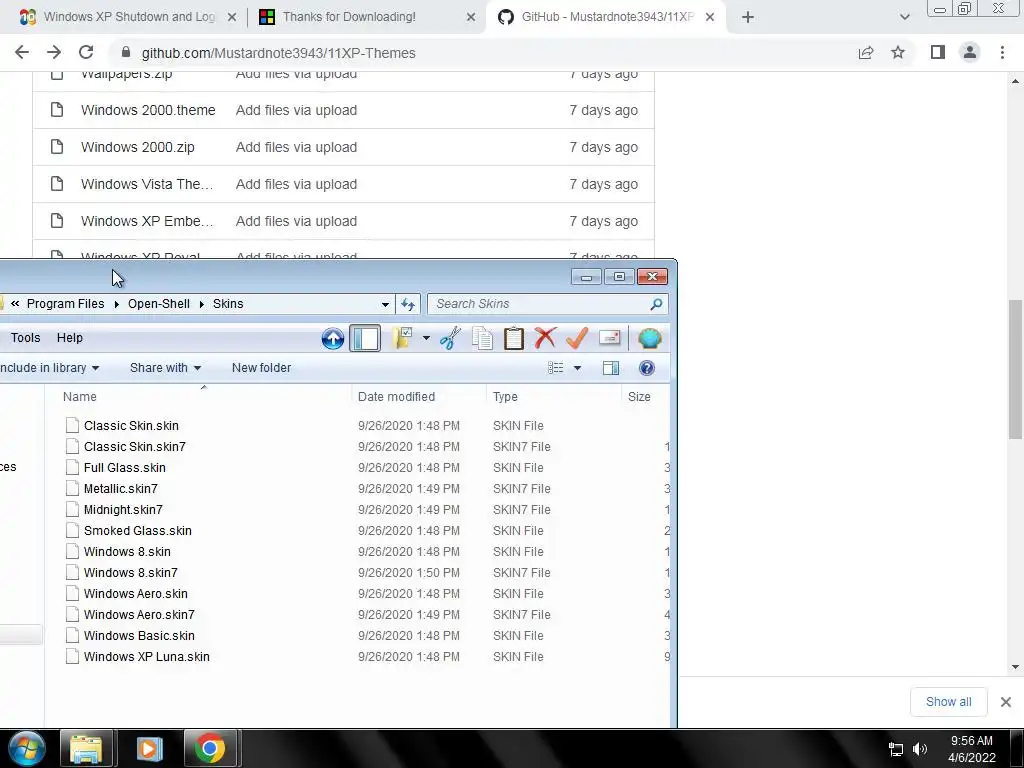Go back with Chrome's back arrow
1024x768 pixels.
click(22, 53)
